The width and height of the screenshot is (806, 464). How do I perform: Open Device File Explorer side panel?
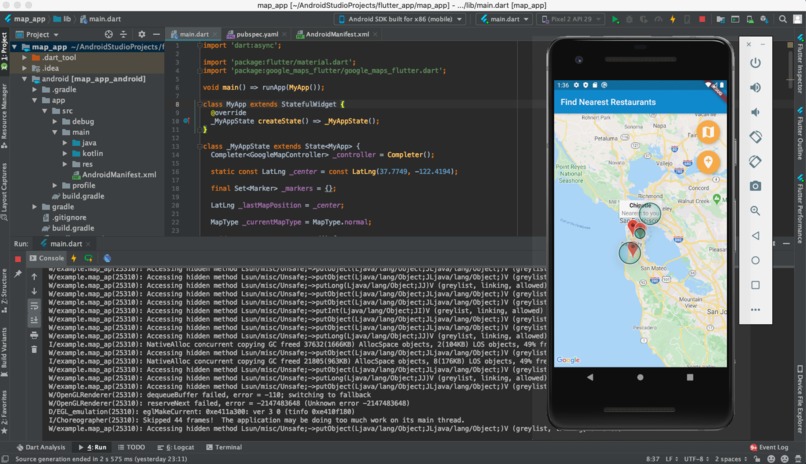(800, 400)
